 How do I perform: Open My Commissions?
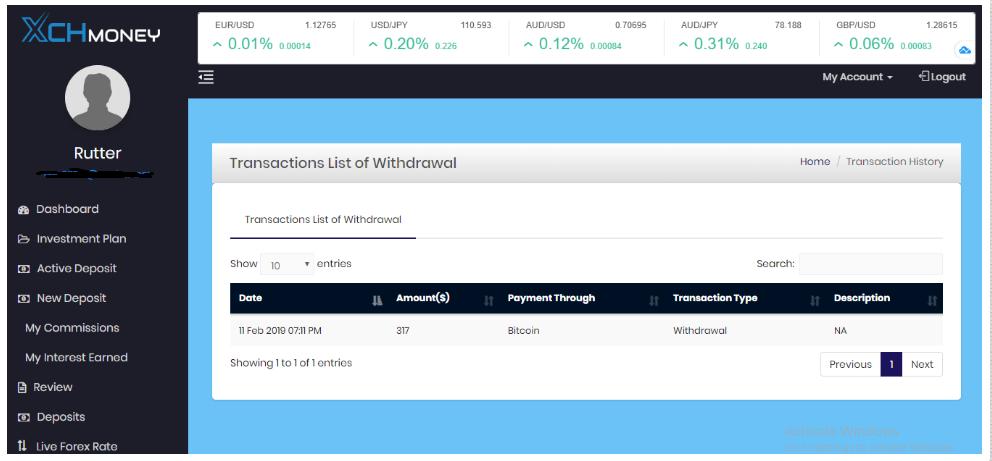coord(72,328)
